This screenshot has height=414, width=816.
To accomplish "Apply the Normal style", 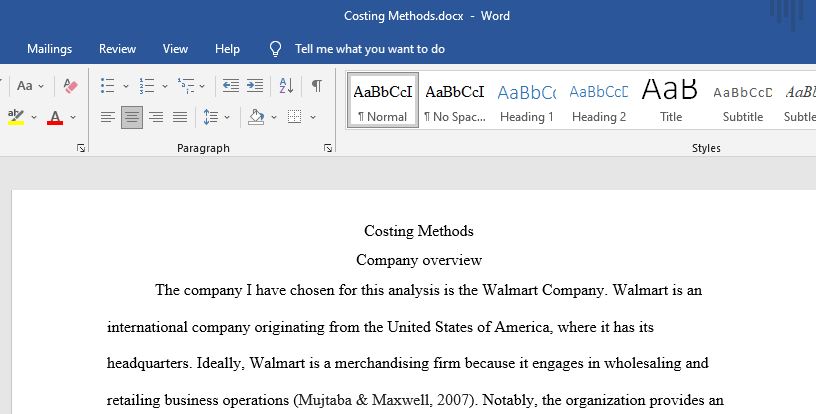I will click(x=382, y=100).
